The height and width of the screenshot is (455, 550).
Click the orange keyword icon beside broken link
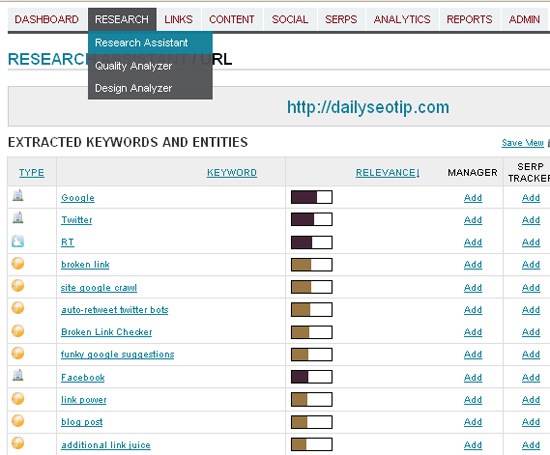point(18,263)
